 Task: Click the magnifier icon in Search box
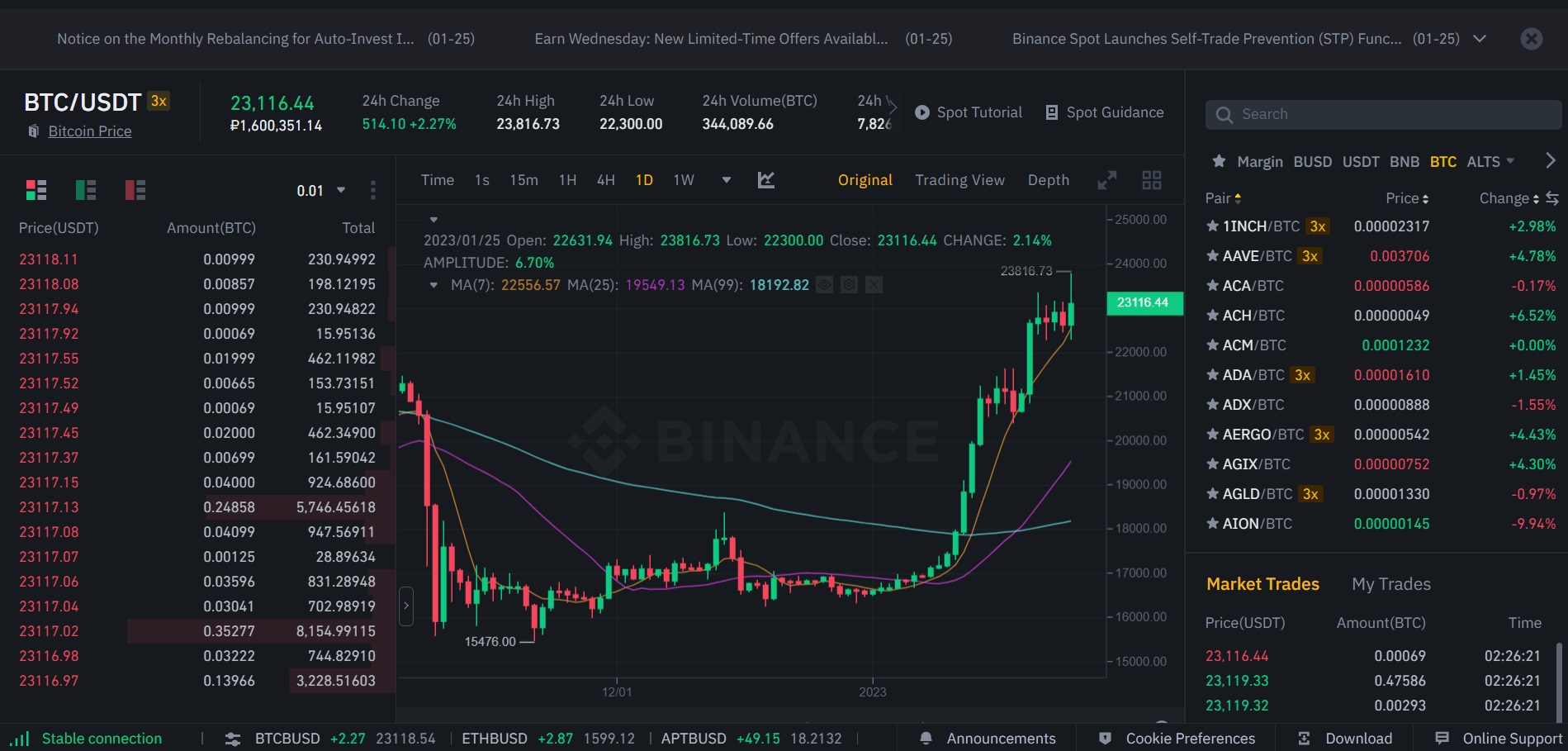(1225, 115)
